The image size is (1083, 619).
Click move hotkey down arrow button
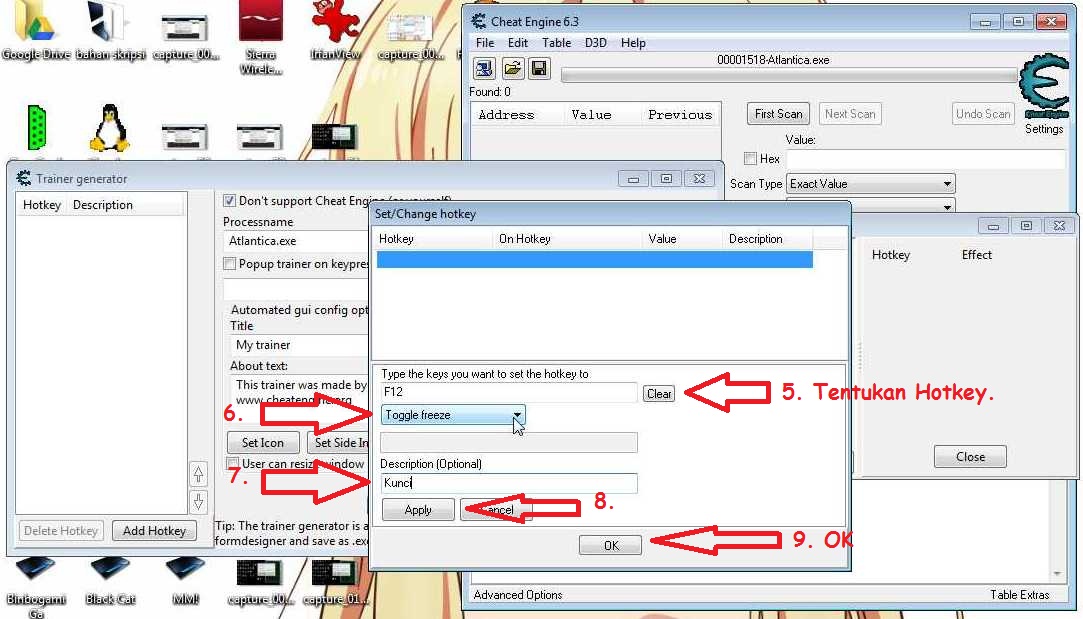pyautogui.click(x=198, y=502)
